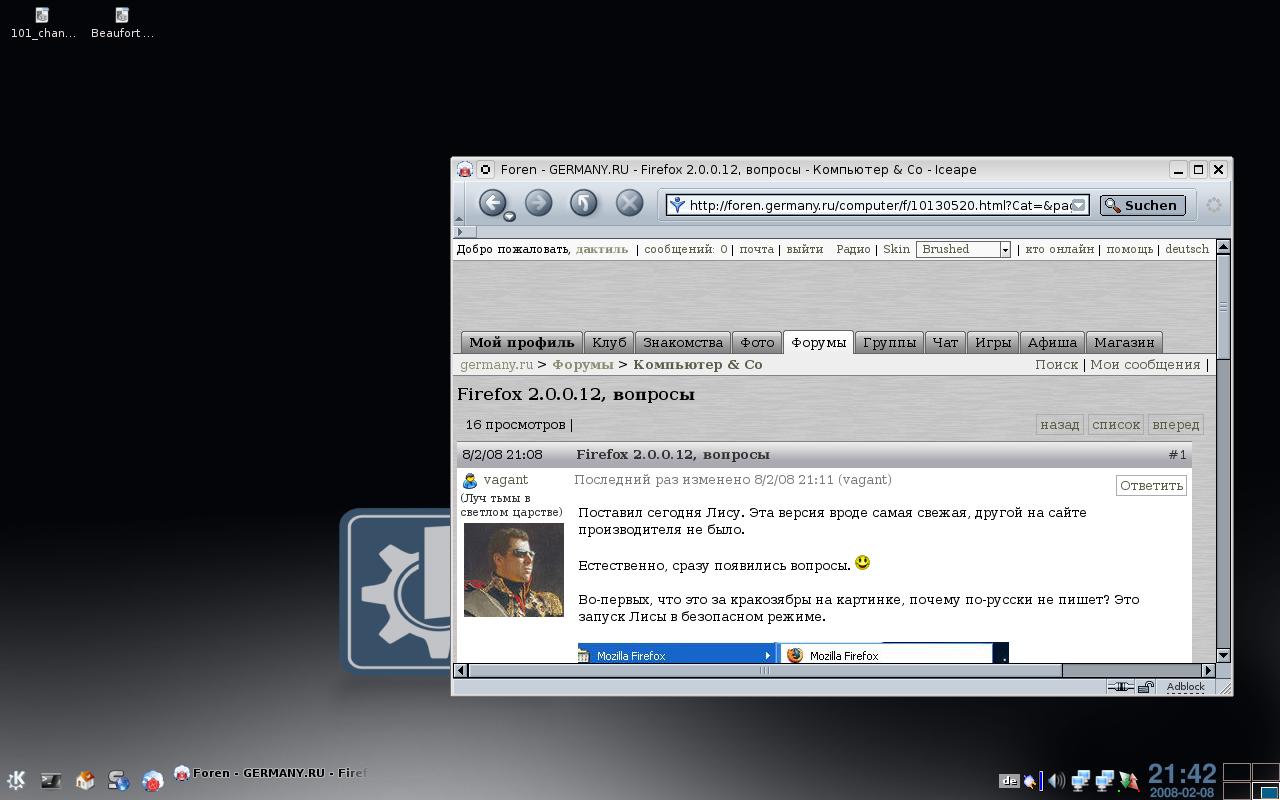This screenshot has width=1280, height=800.
Task: Toggle the sticky pin button in titlebar
Action: 485,169
